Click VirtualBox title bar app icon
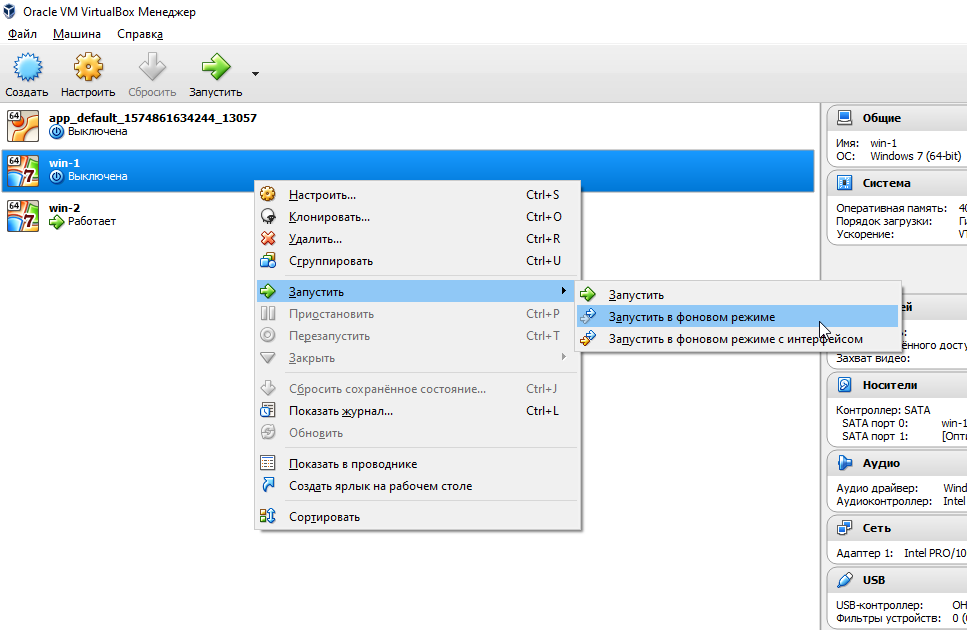This screenshot has height=630, width=967. (9, 12)
